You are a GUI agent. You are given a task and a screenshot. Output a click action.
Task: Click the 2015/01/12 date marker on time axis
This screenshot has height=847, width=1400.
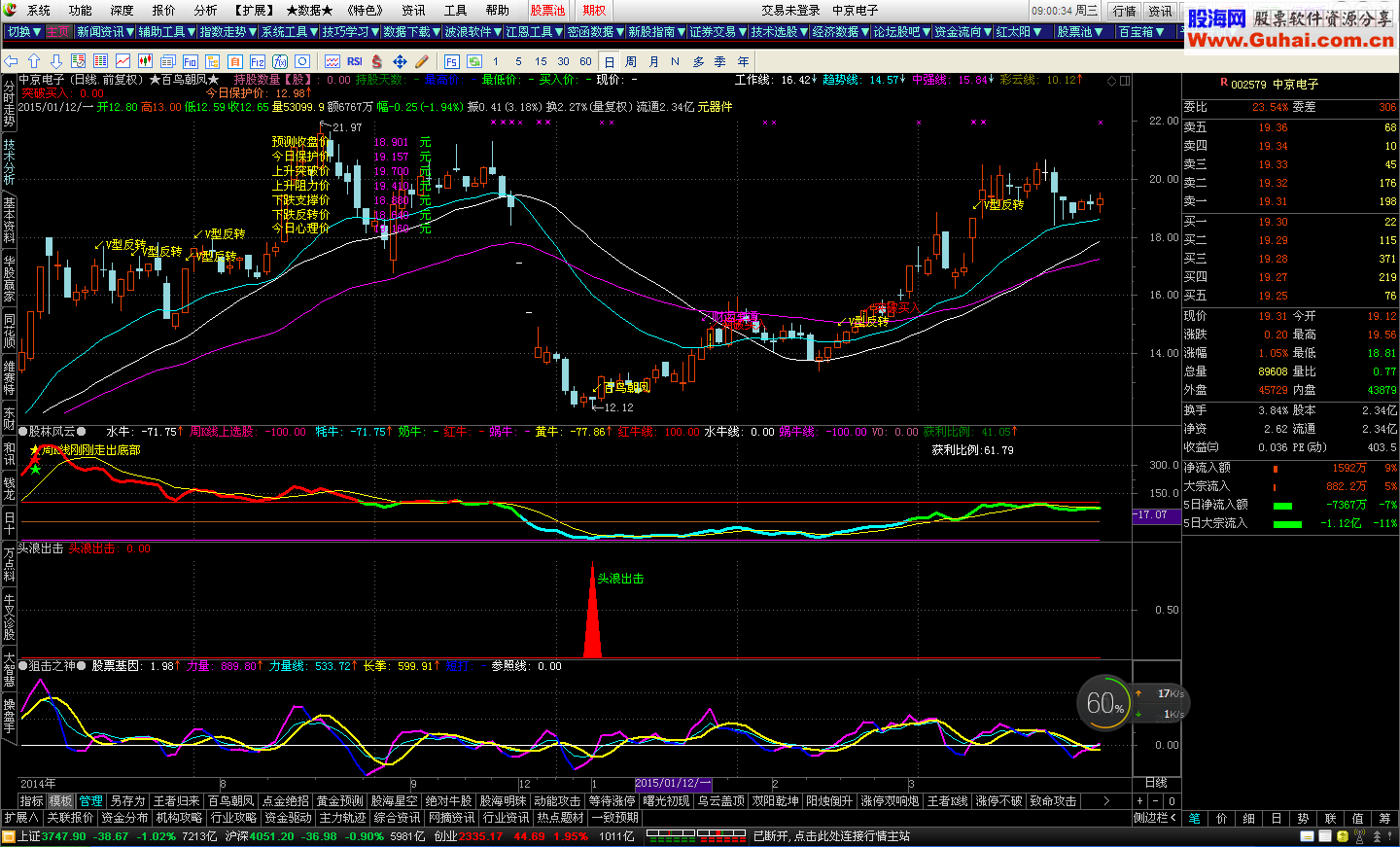673,783
